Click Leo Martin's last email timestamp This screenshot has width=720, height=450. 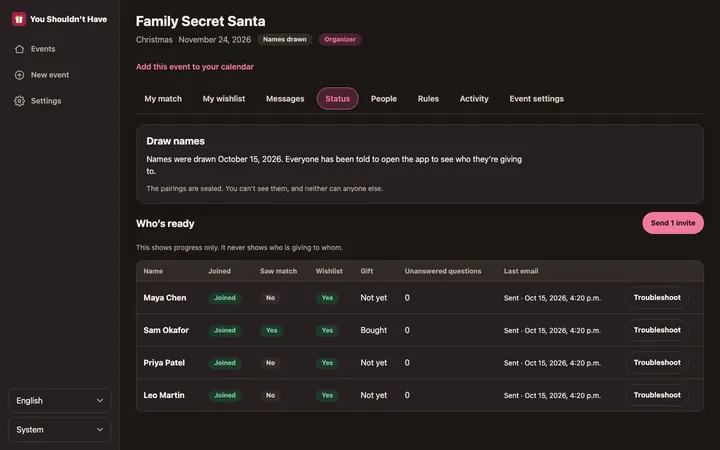tap(552, 395)
